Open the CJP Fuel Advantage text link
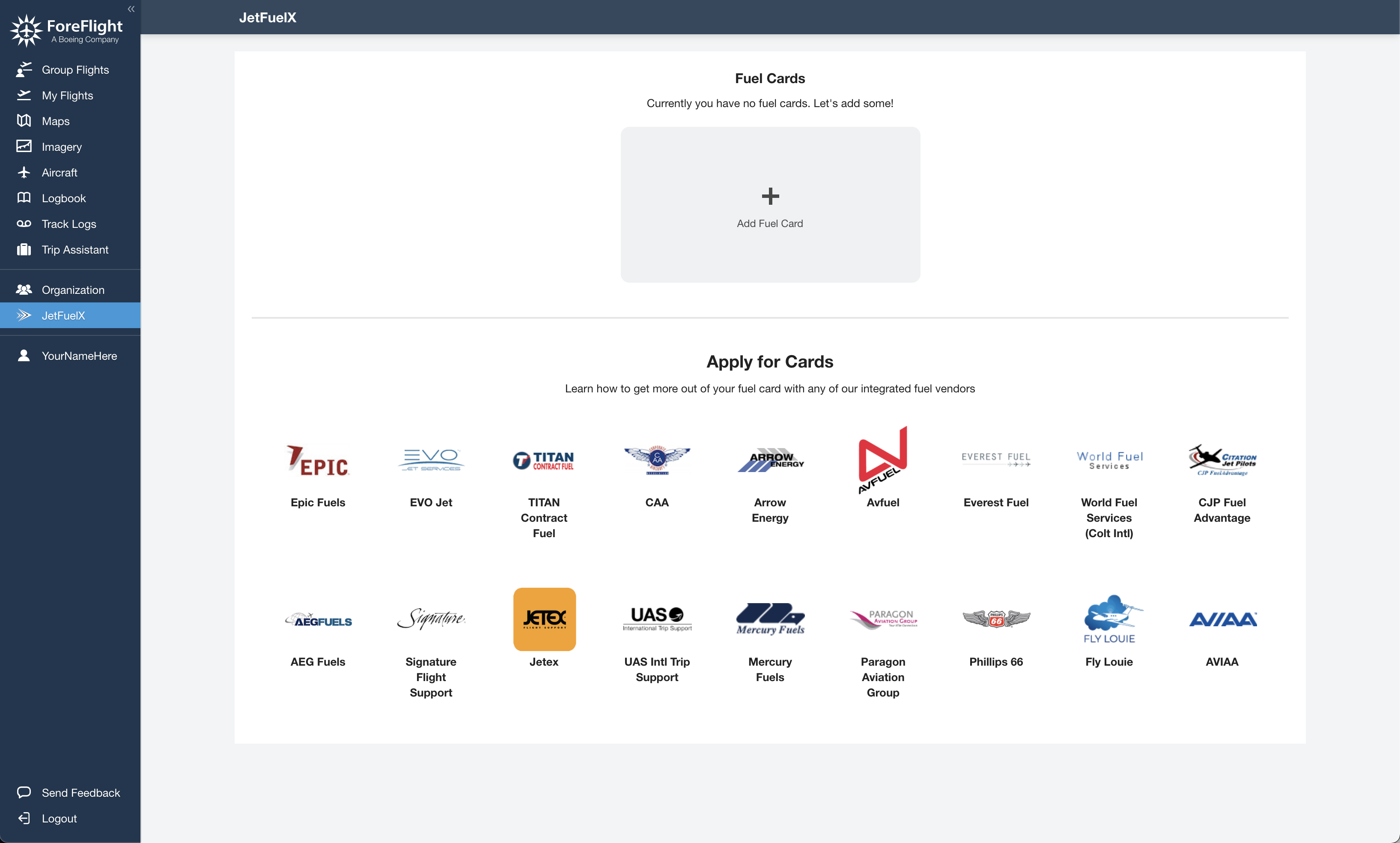 coord(1222,510)
